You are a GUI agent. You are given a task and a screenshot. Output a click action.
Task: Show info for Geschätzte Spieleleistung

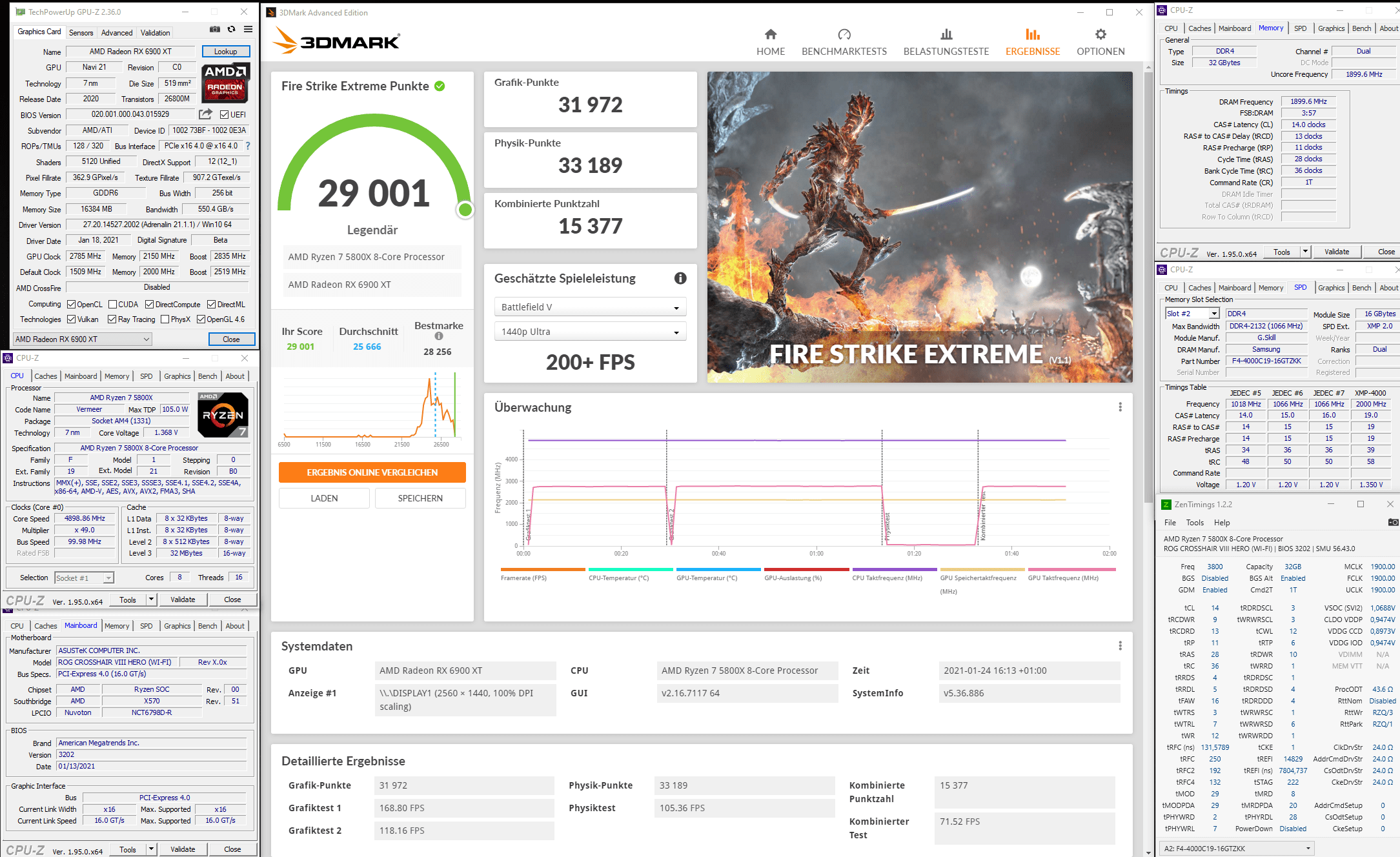[680, 278]
